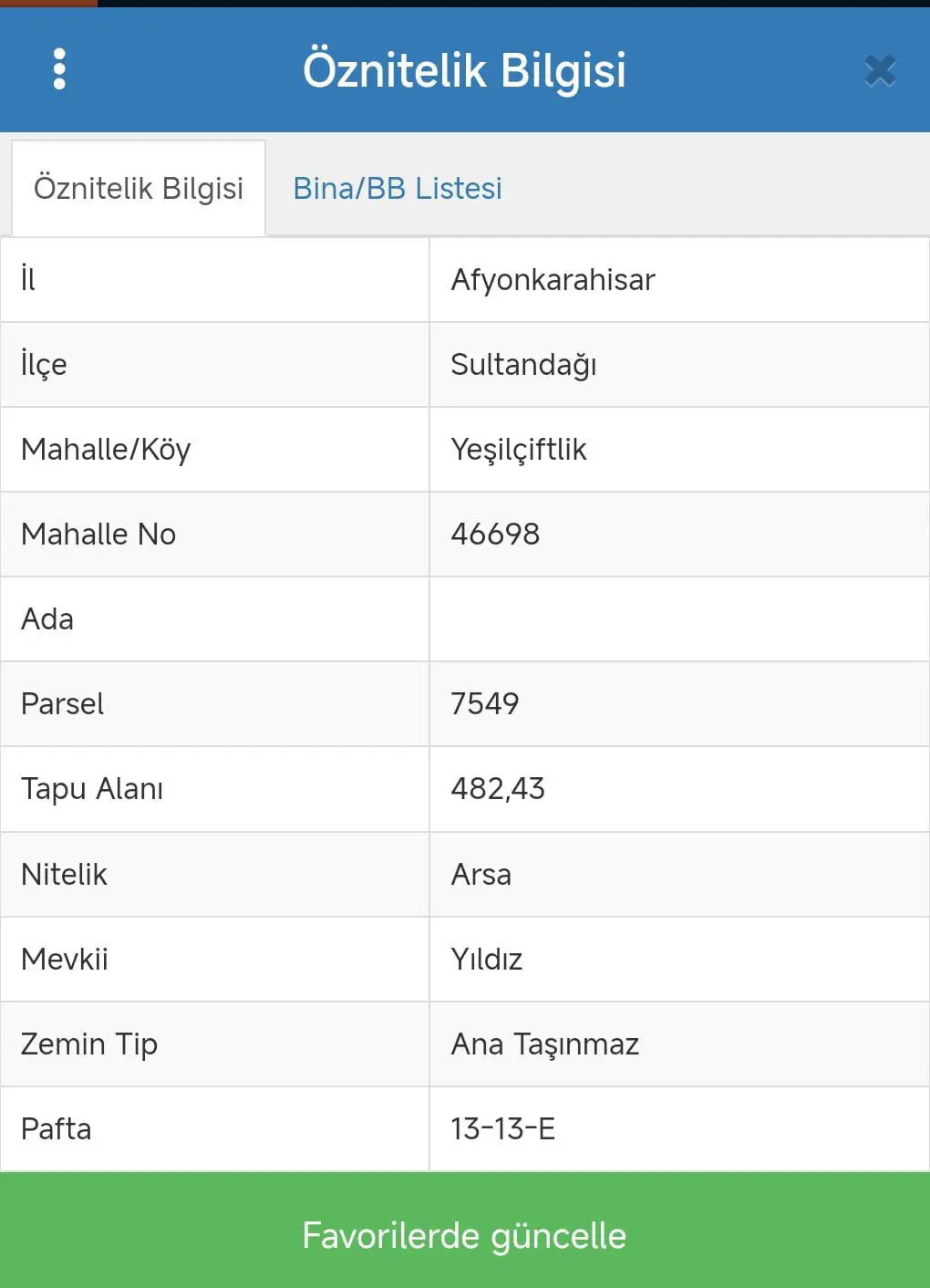The image size is (930, 1288).
Task: Select the Yeşilçiftlik neighborhood value
Action: (519, 450)
